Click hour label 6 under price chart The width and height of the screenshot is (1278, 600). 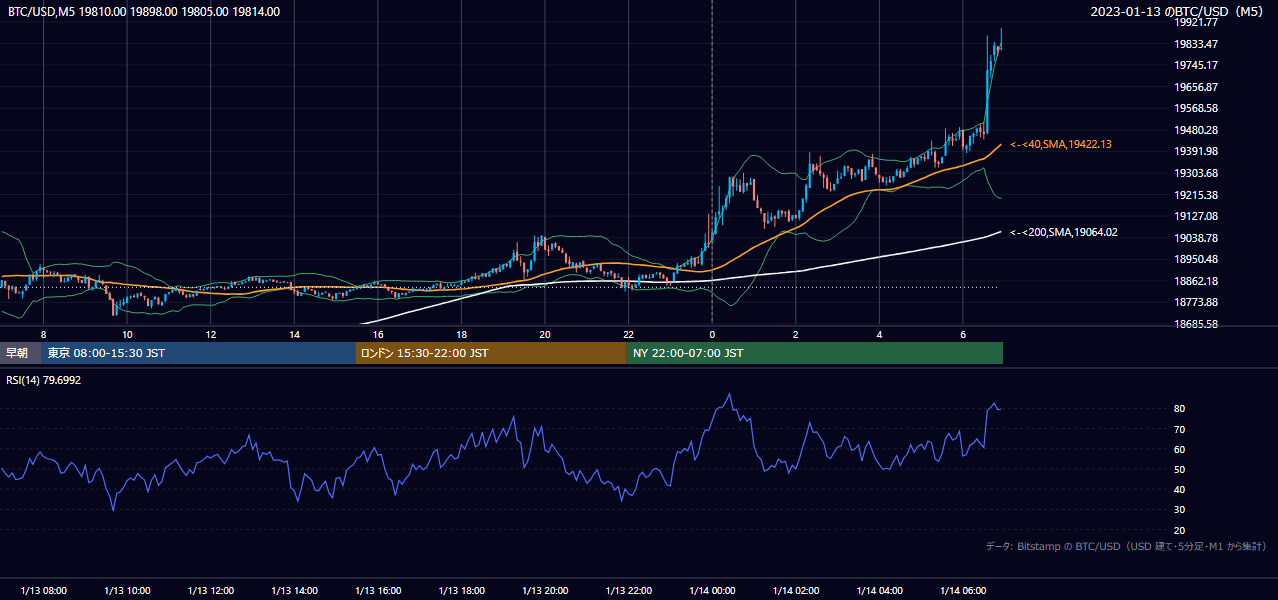point(962,334)
